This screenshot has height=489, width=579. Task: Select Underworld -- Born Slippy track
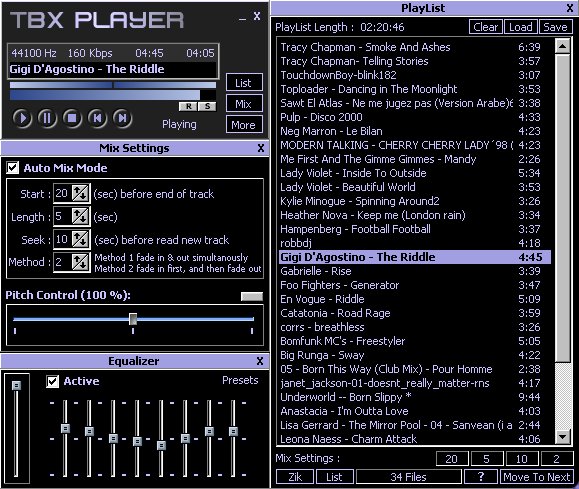(x=415, y=397)
